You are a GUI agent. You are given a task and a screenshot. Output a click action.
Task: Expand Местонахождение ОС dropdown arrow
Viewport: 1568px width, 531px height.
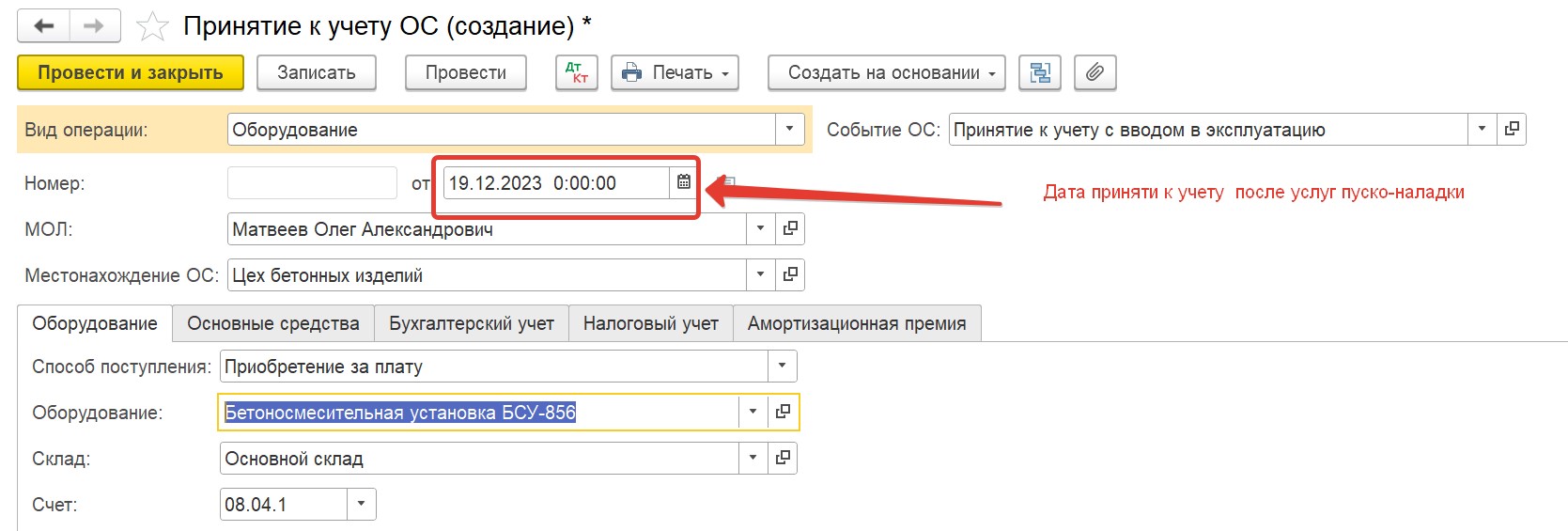point(760,274)
